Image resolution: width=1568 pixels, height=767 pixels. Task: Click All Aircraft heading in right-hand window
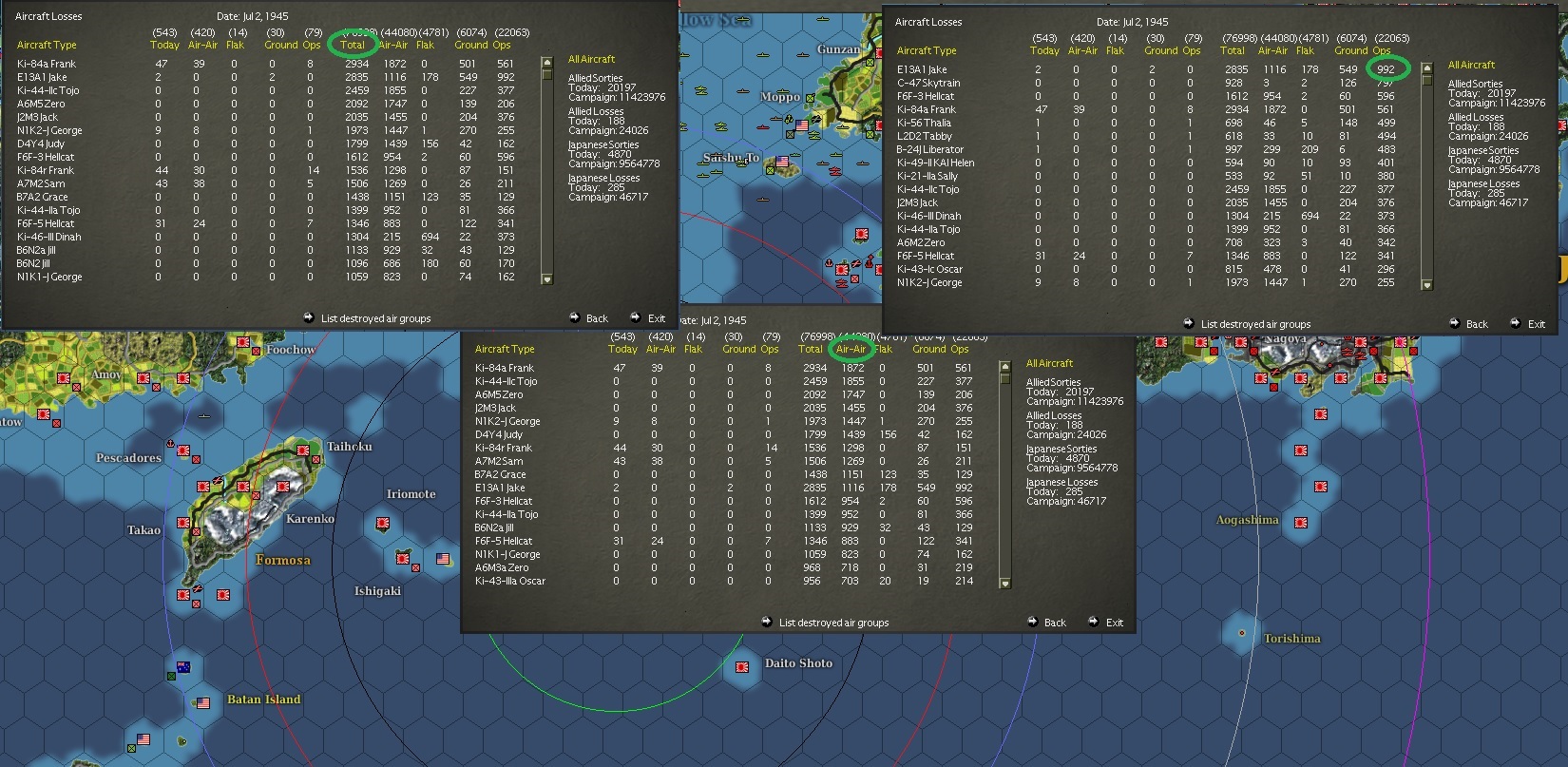click(1471, 65)
